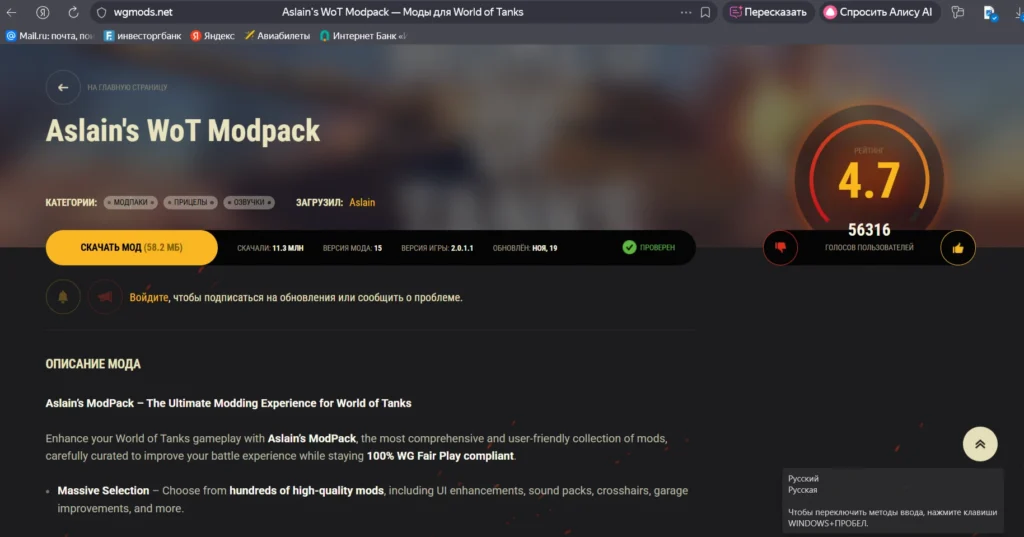1024x537 pixels.
Task: Click the browser bookmark page icon
Action: [x=705, y=13]
